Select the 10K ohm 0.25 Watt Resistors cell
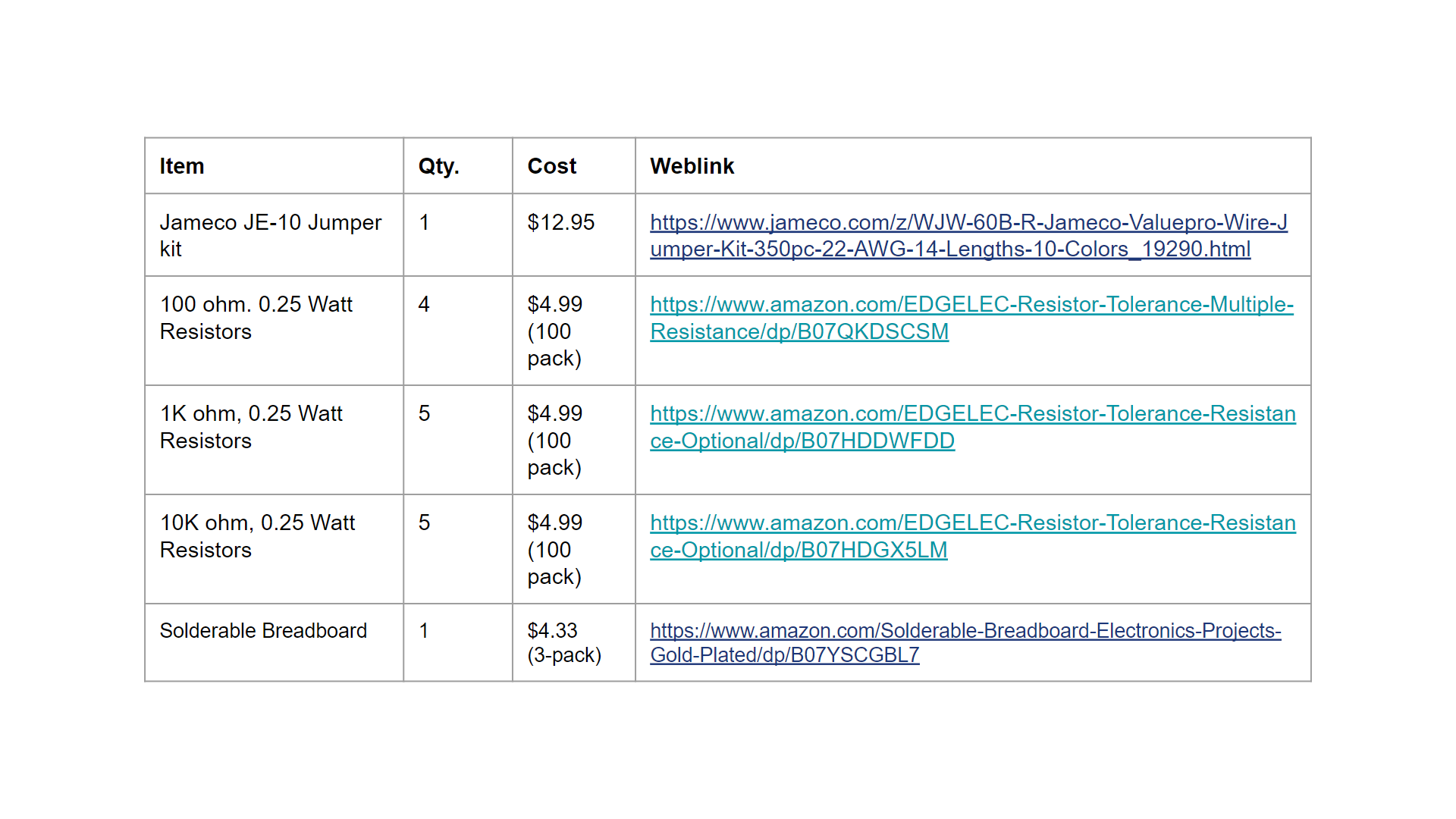Image resolution: width=1456 pixels, height=819 pixels. [x=257, y=536]
